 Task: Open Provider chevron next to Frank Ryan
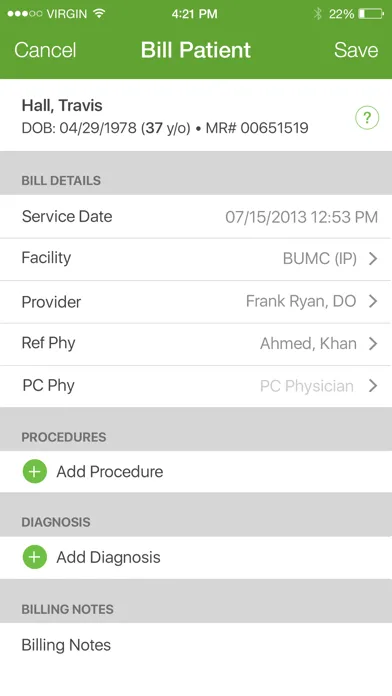pos(373,301)
